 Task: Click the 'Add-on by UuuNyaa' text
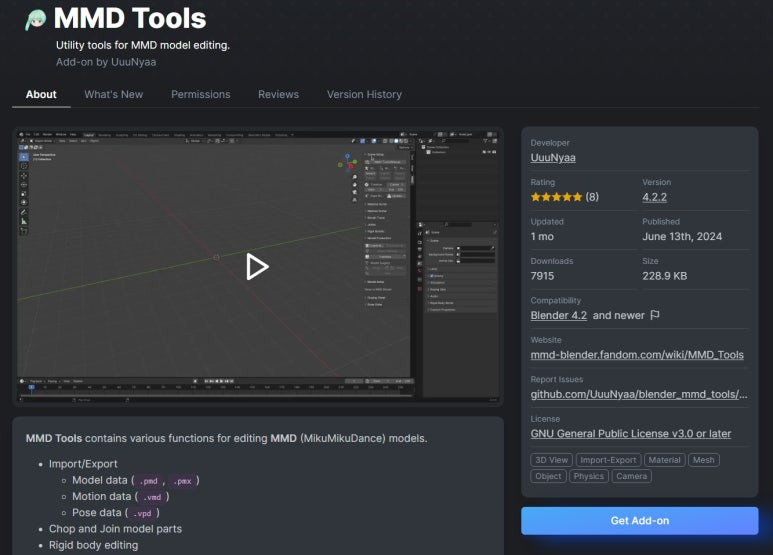coord(106,62)
